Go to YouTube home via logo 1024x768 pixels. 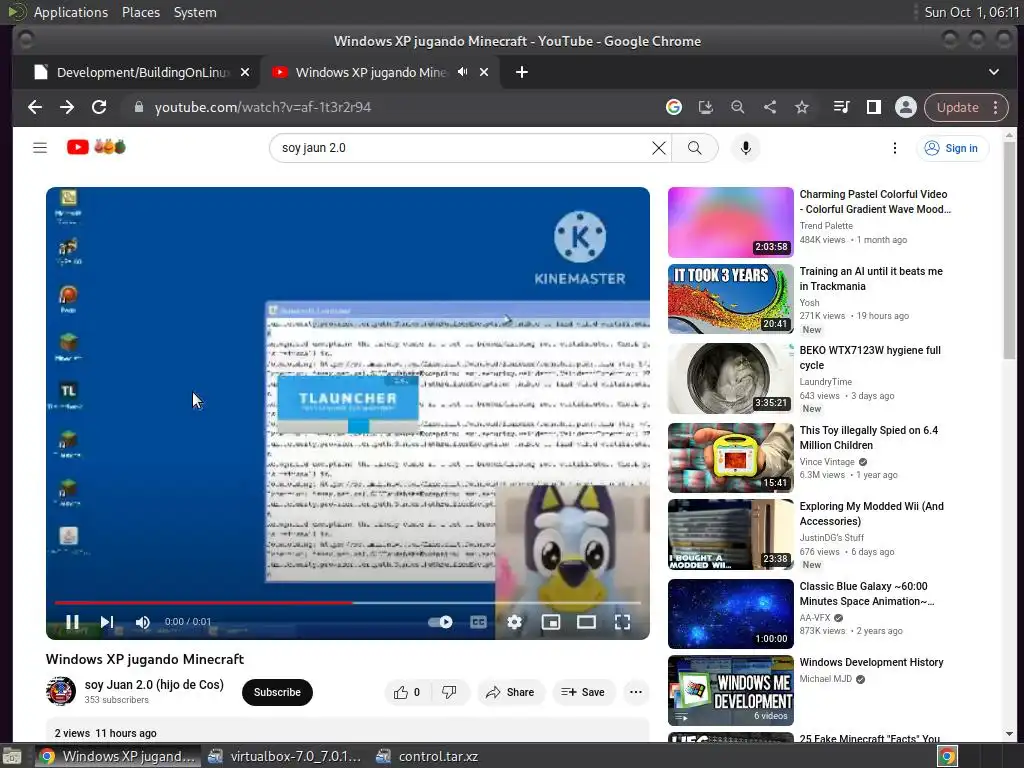[x=96, y=147]
